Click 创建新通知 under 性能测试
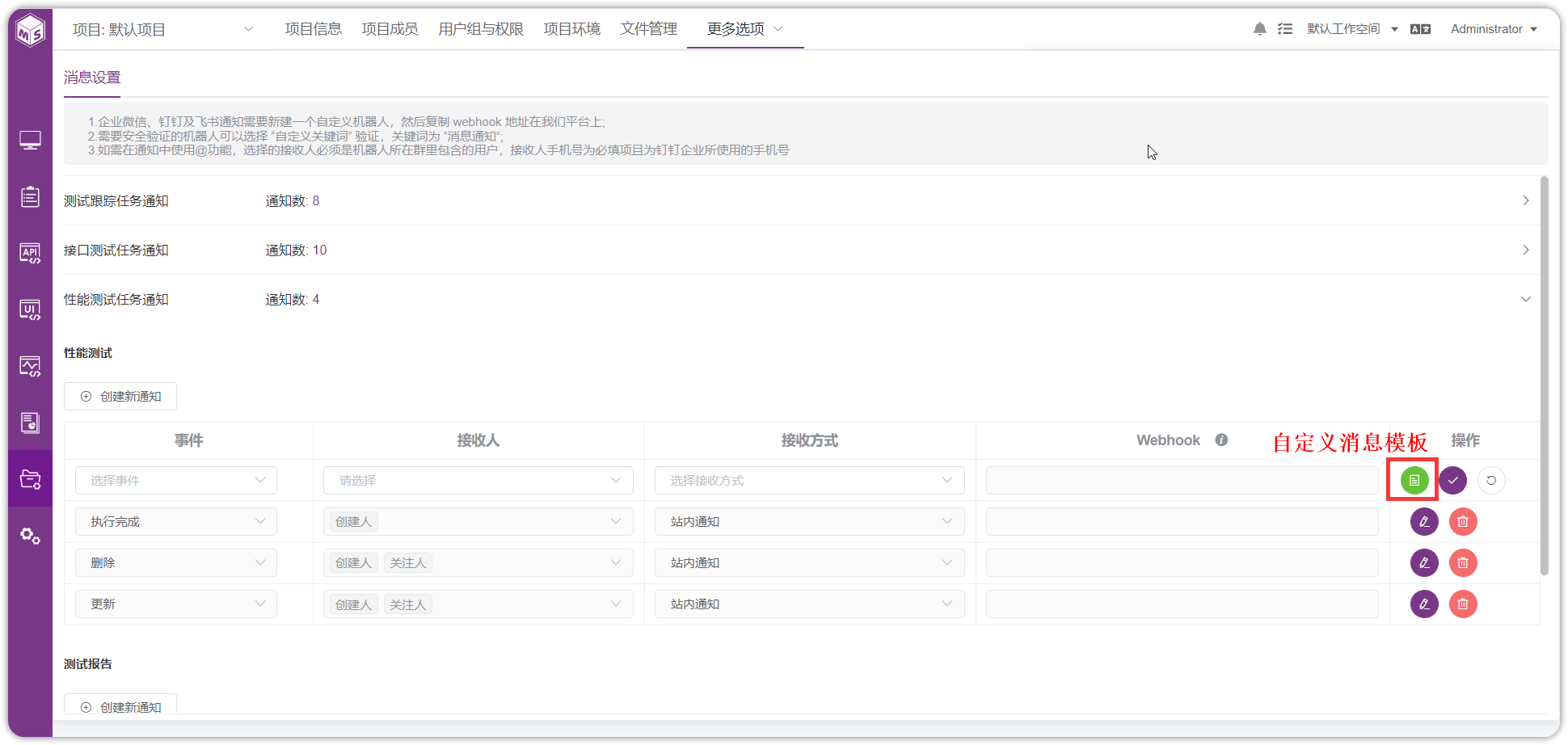The width and height of the screenshot is (1568, 745). 120,396
